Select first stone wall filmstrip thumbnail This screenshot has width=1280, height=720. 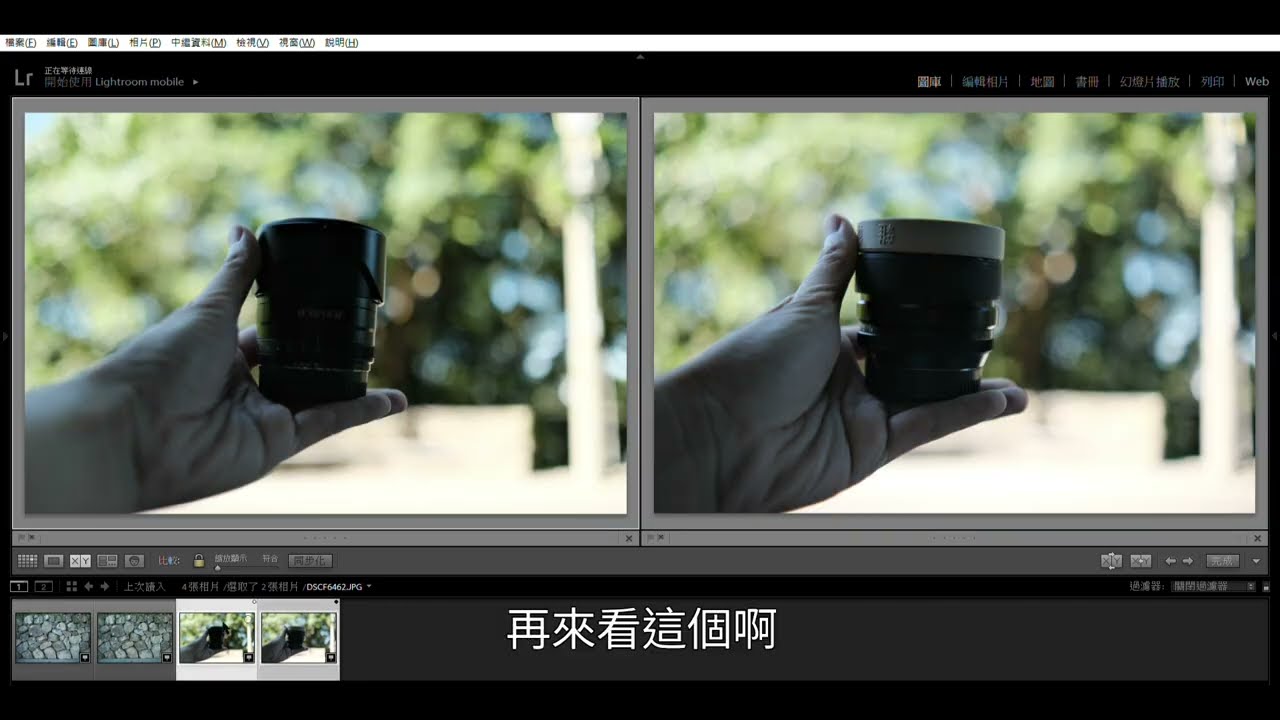[53, 638]
